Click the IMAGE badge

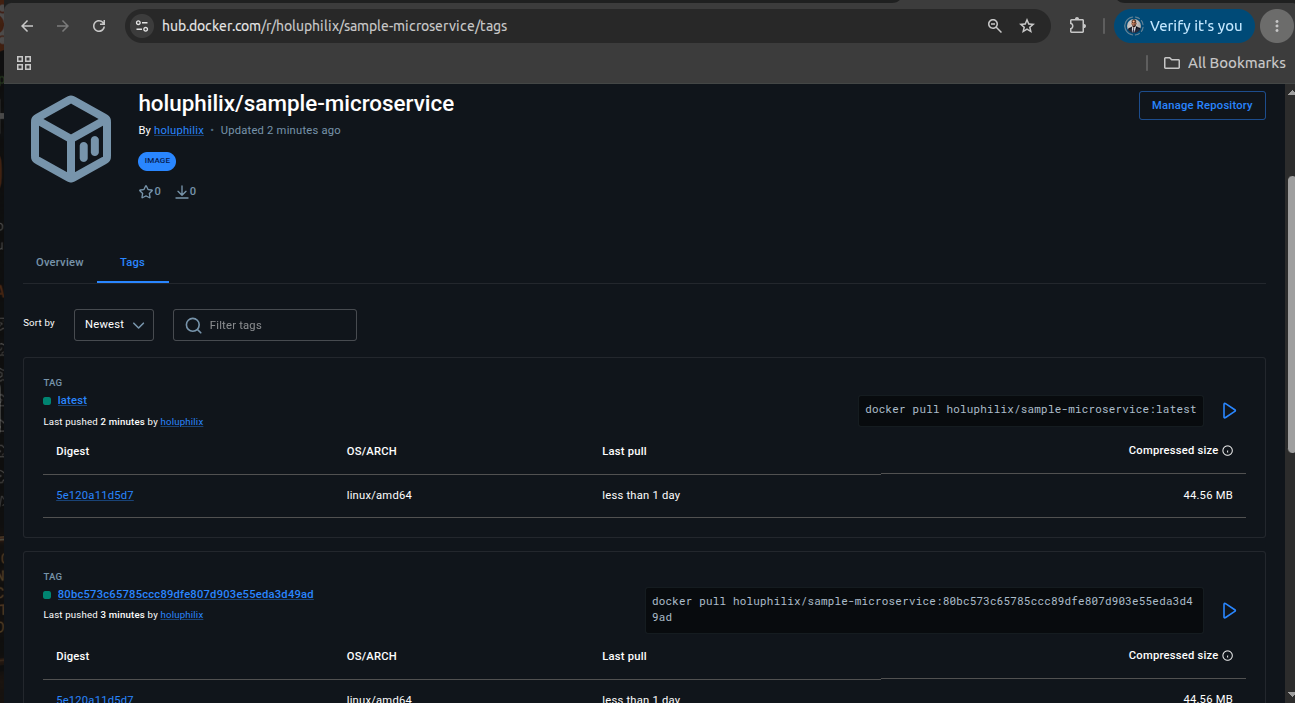pos(157,161)
